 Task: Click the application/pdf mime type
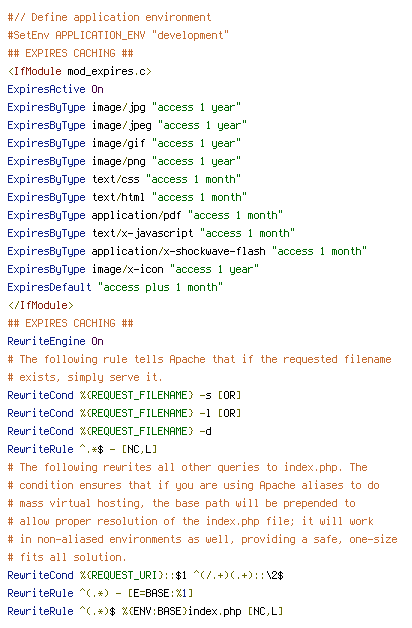pos(137,215)
